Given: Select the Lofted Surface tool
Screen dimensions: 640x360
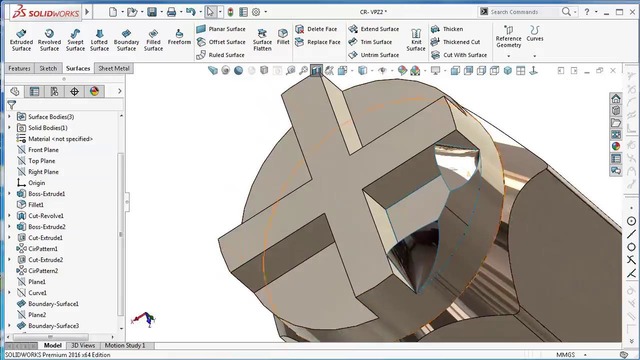Looking at the screenshot, I should pos(99,40).
